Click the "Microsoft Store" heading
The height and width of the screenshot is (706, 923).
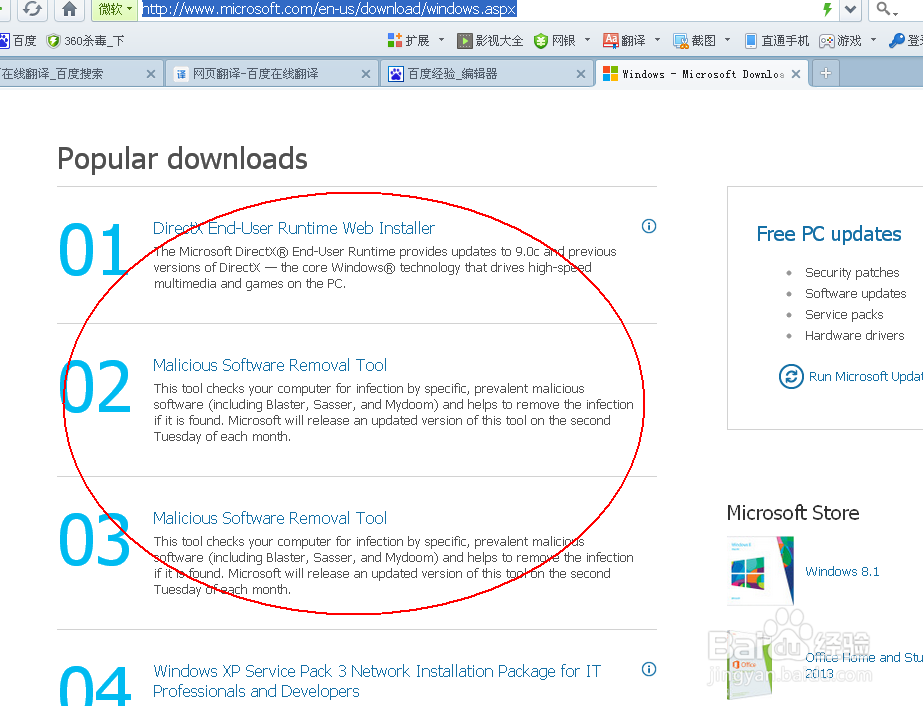(793, 512)
